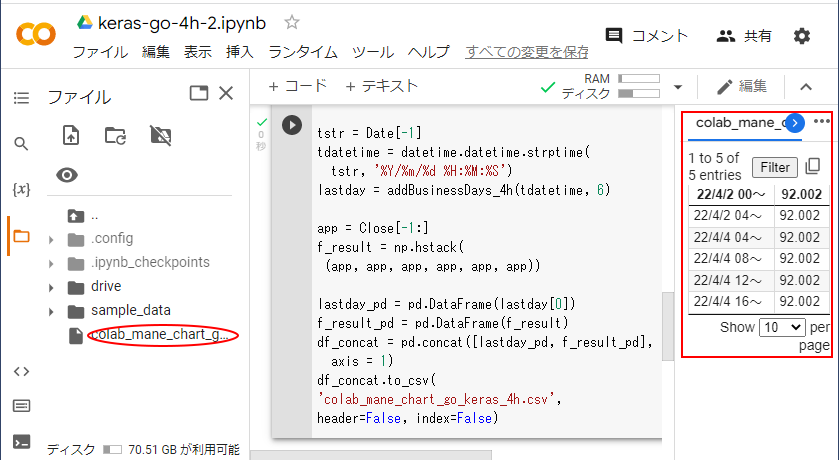Expand the .ipynb_checkpoints folder

(x=51, y=263)
